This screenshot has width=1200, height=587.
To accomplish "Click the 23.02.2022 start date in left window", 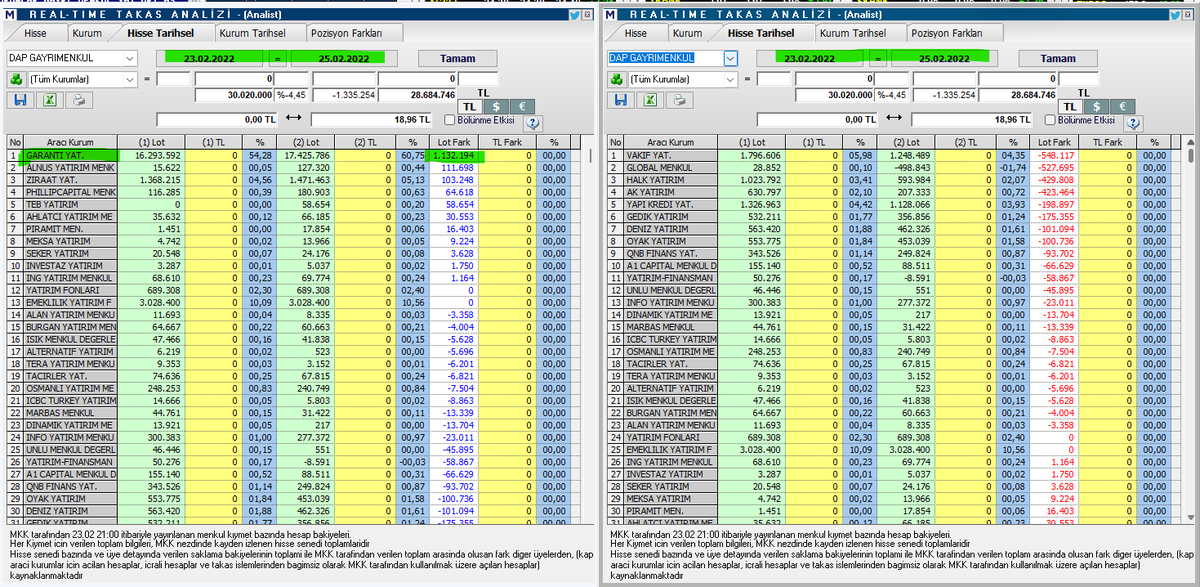I will (x=207, y=59).
